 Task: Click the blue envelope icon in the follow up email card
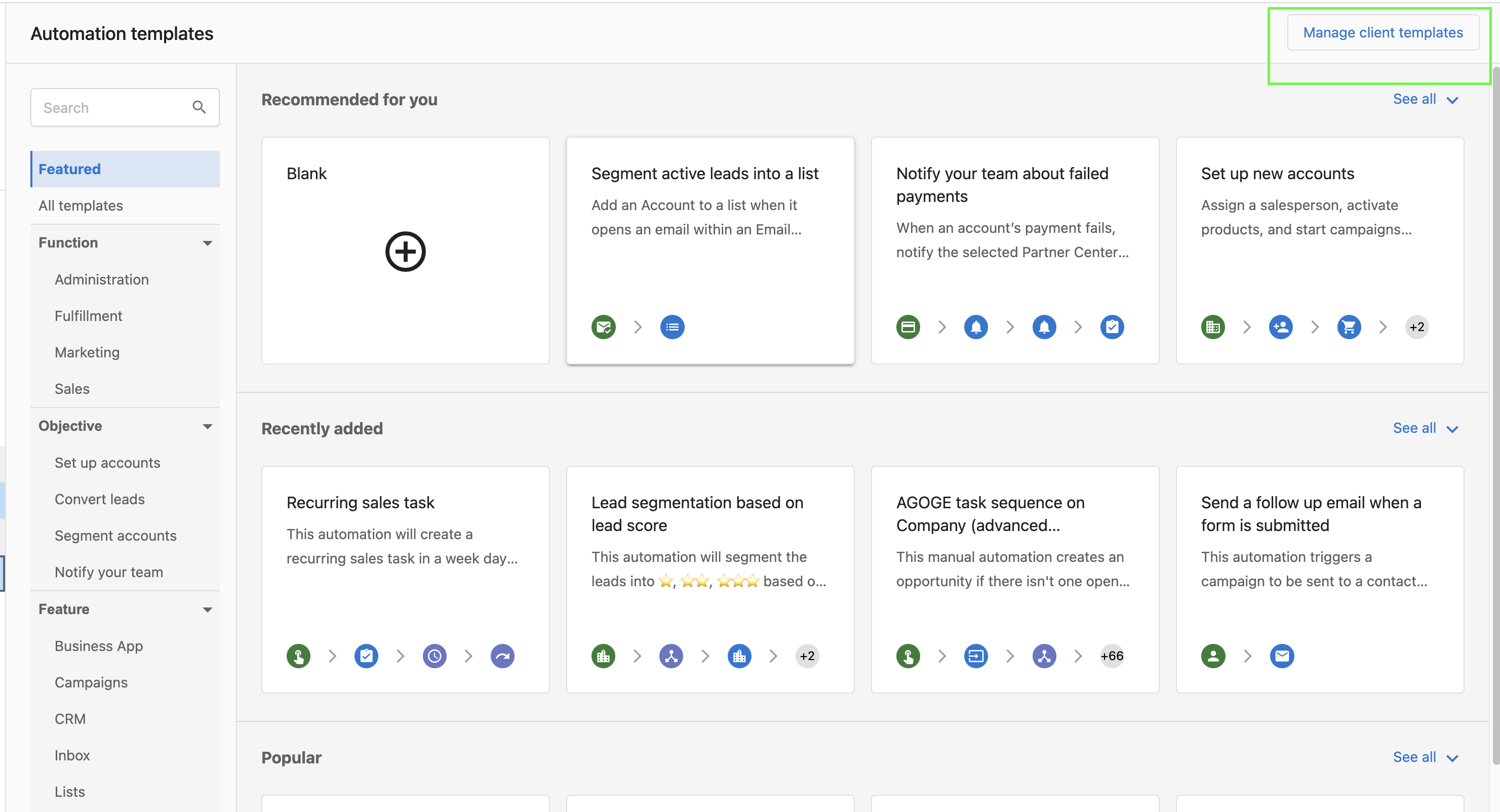pyautogui.click(x=1282, y=656)
